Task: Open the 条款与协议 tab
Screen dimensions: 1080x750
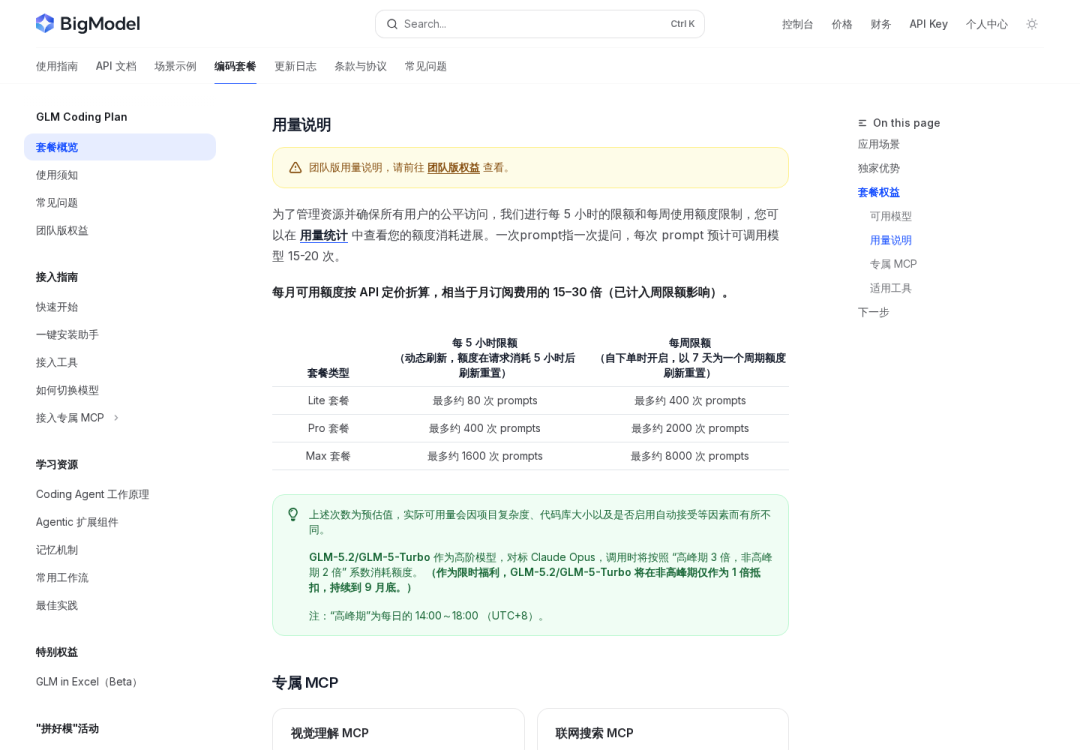Action: click(x=360, y=66)
